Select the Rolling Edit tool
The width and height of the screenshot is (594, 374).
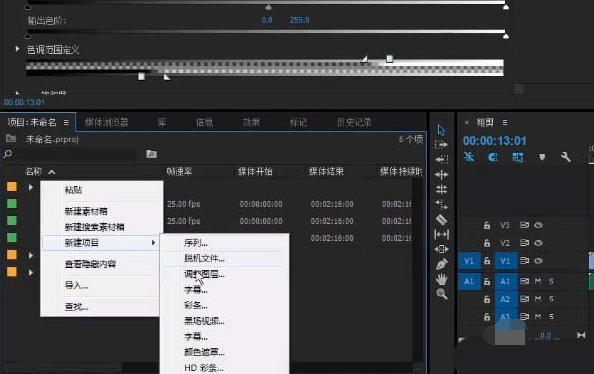pyautogui.click(x=441, y=189)
